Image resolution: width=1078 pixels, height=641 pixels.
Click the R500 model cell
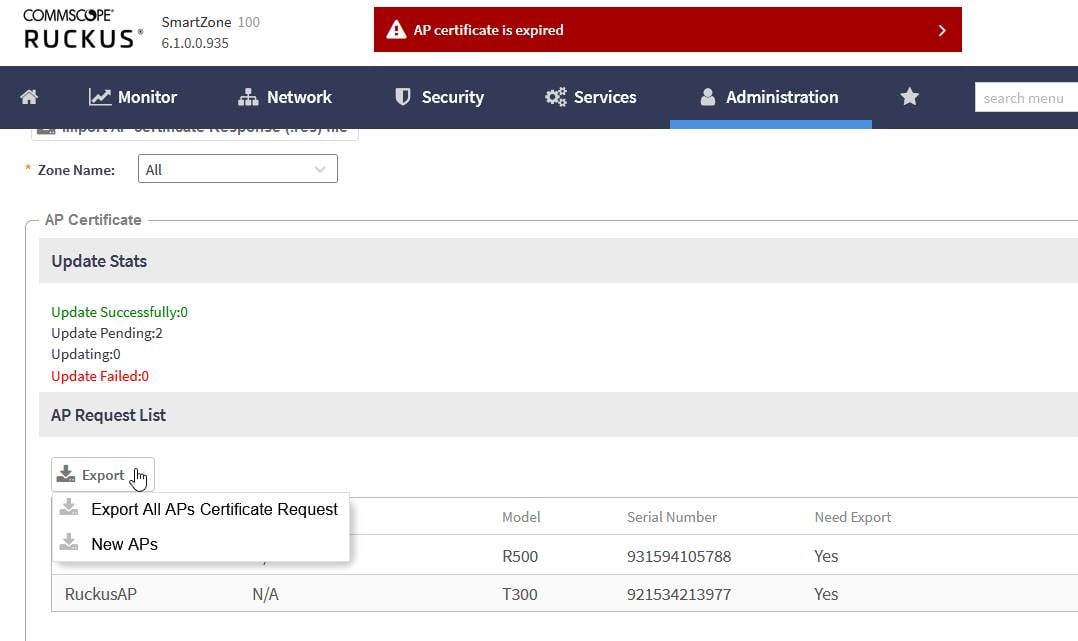pyautogui.click(x=520, y=556)
